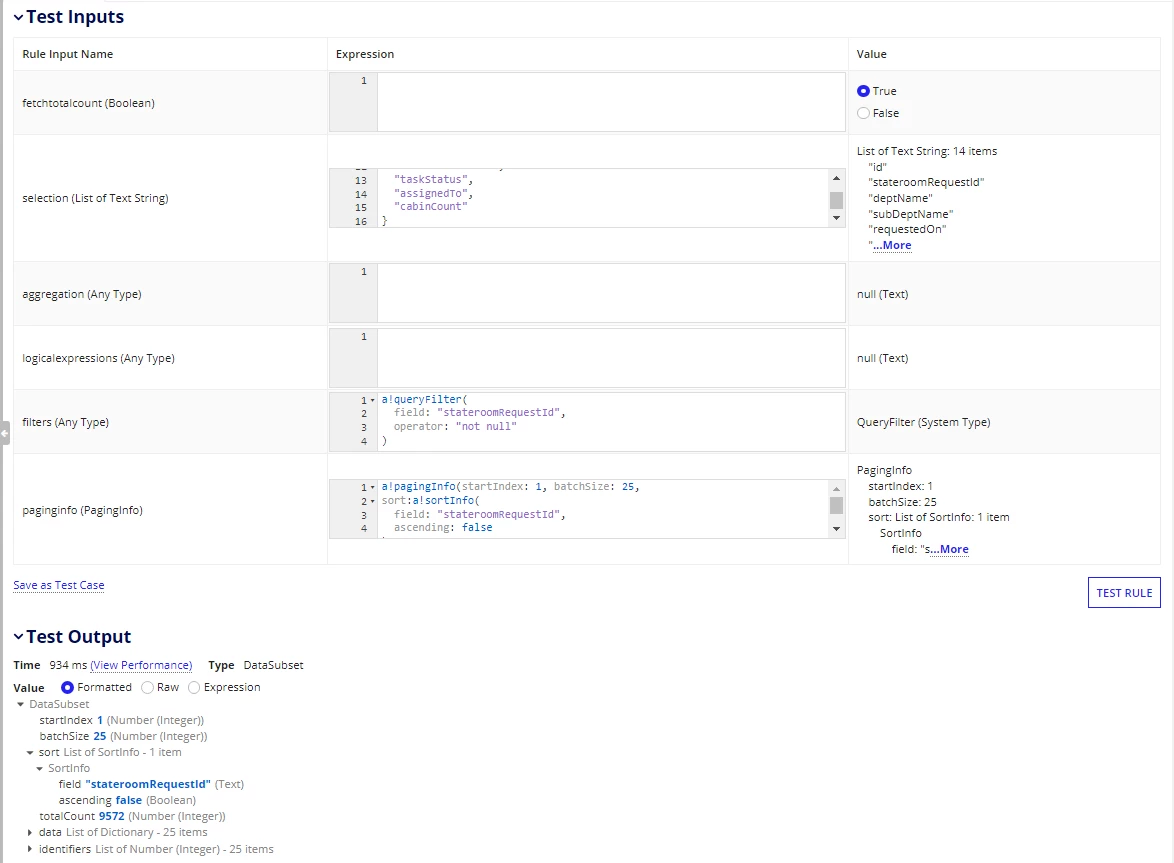Click null (Text) value for logicalexpressions
Viewport: 1174px width, 863px height.
click(x=882, y=359)
